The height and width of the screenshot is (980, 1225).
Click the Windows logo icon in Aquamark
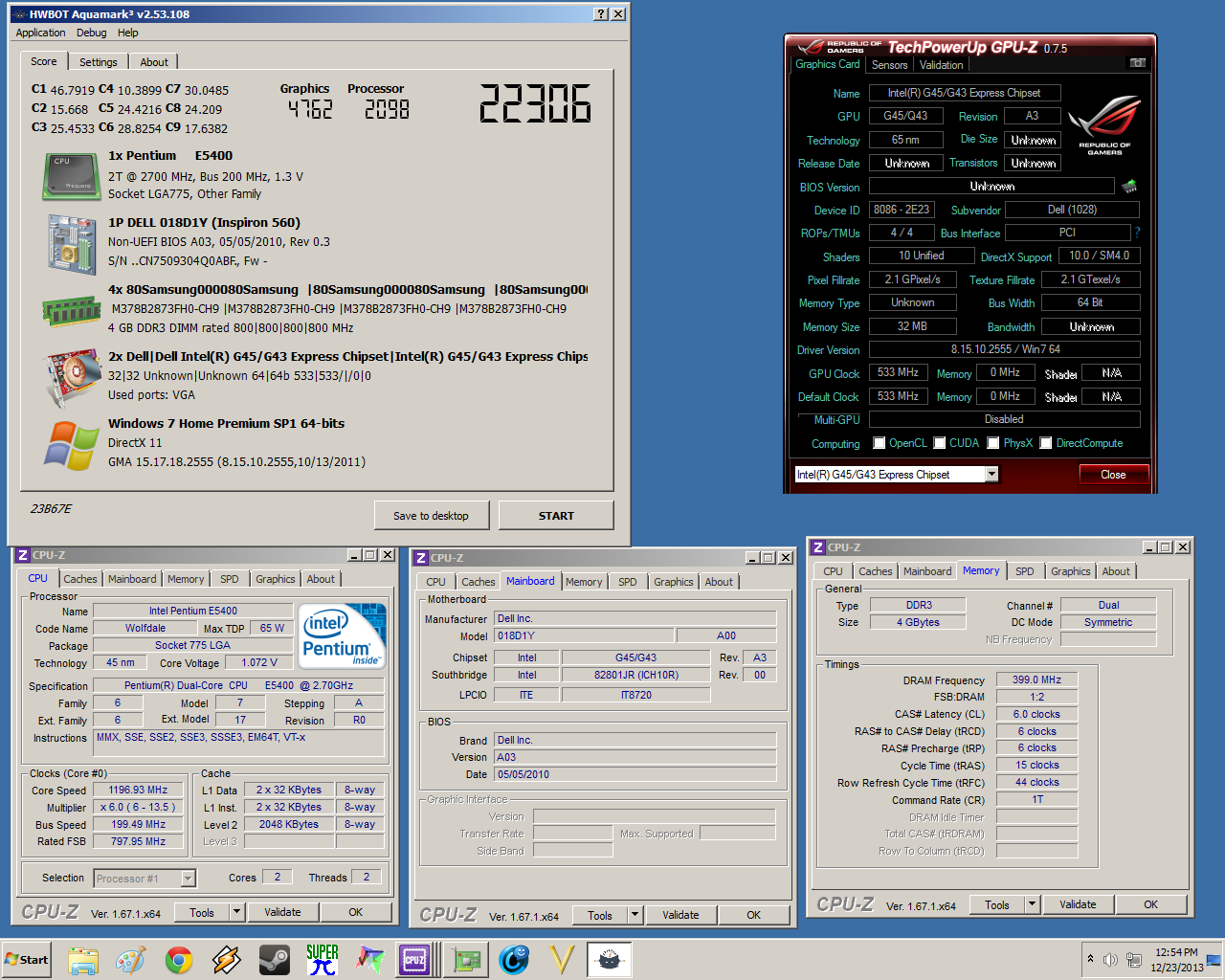[72, 445]
